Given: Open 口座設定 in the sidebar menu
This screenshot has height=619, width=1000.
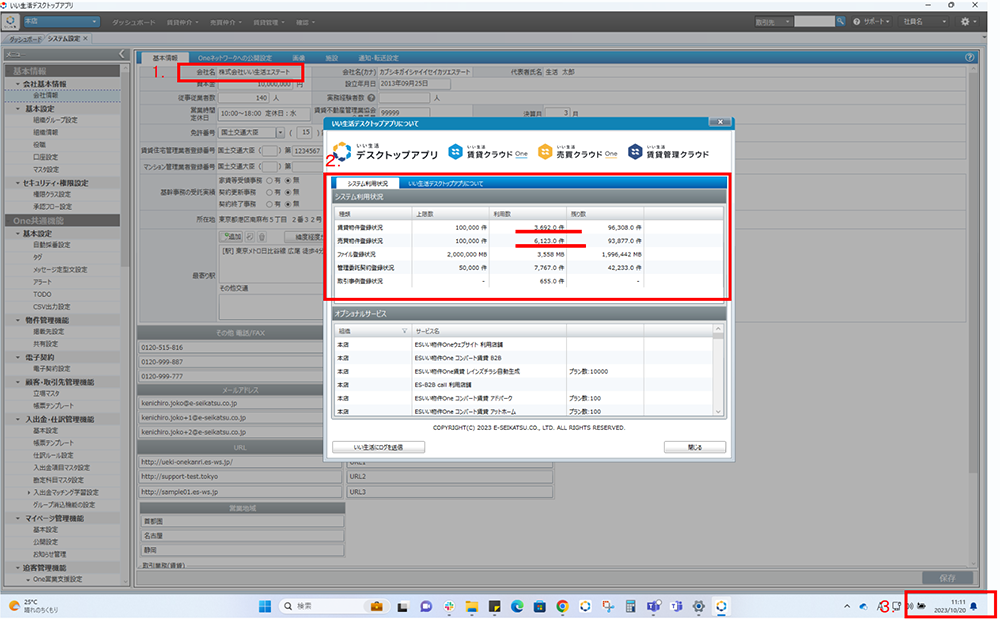Looking at the screenshot, I should [x=45, y=157].
